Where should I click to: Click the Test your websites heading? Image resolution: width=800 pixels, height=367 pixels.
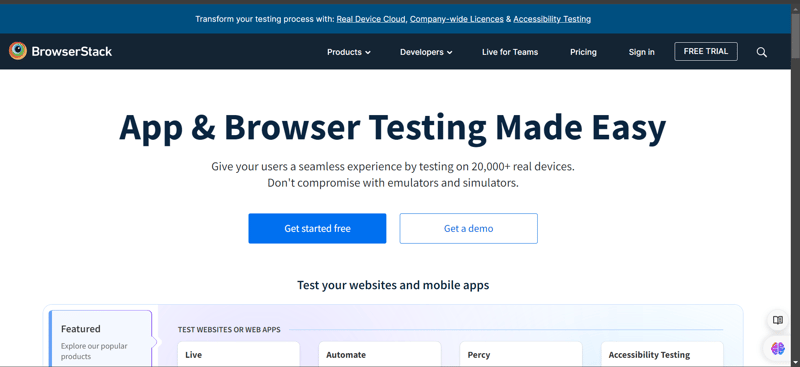(x=393, y=285)
